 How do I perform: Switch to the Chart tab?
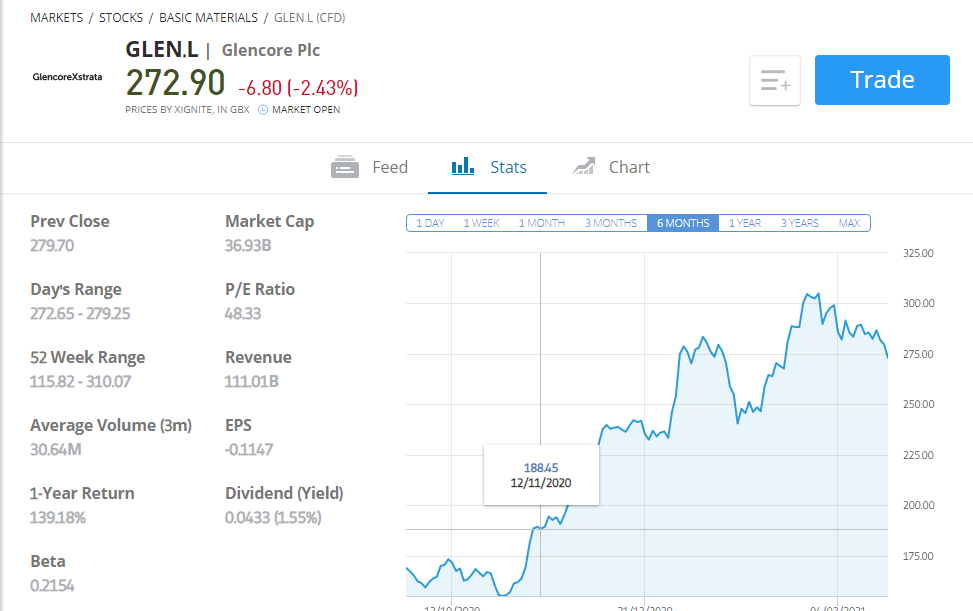(x=611, y=167)
